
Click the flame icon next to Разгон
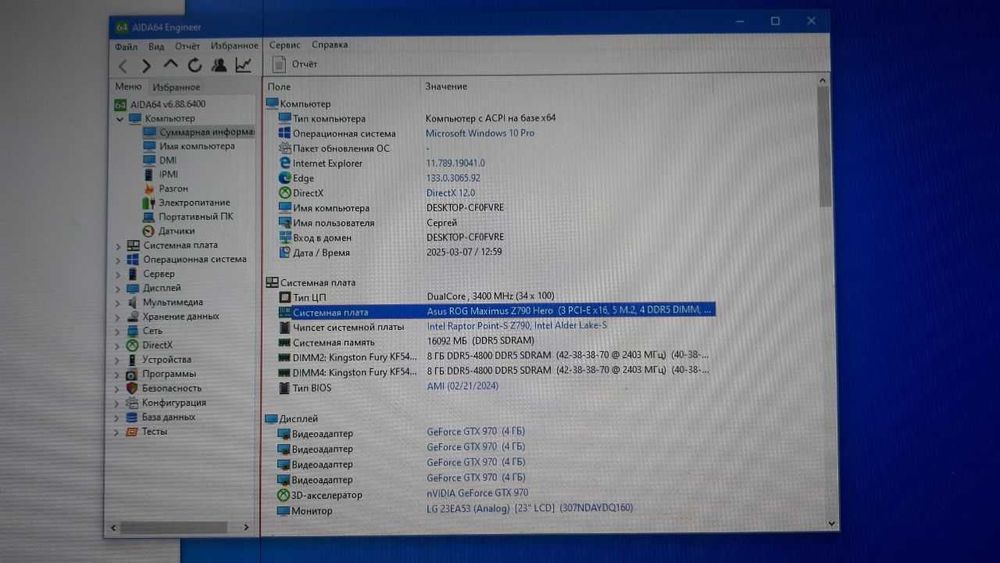[149, 189]
